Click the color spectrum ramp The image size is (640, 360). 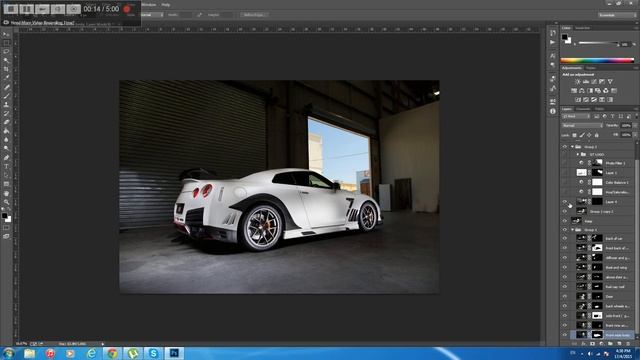(597, 60)
